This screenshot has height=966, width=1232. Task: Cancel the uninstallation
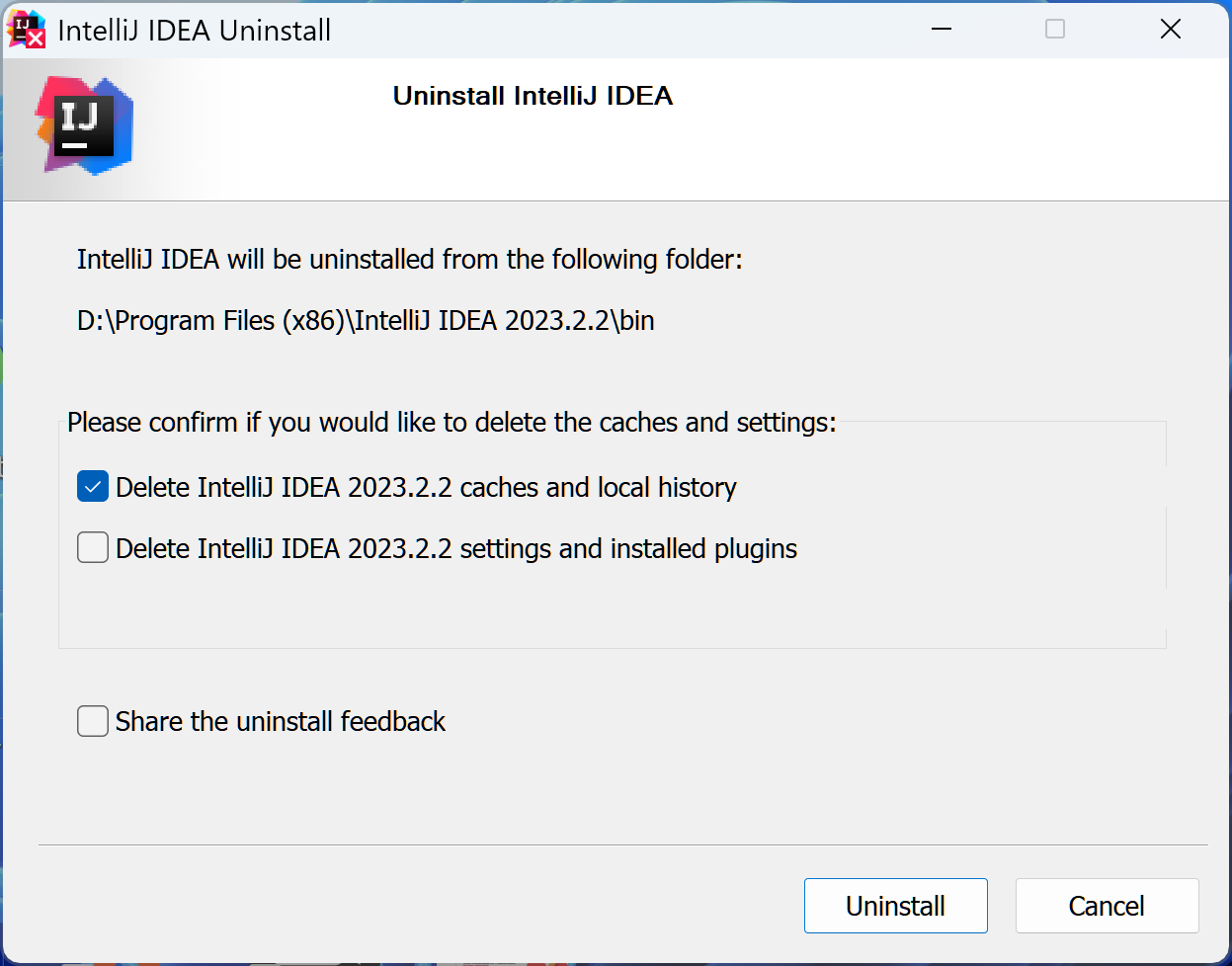[1107, 906]
